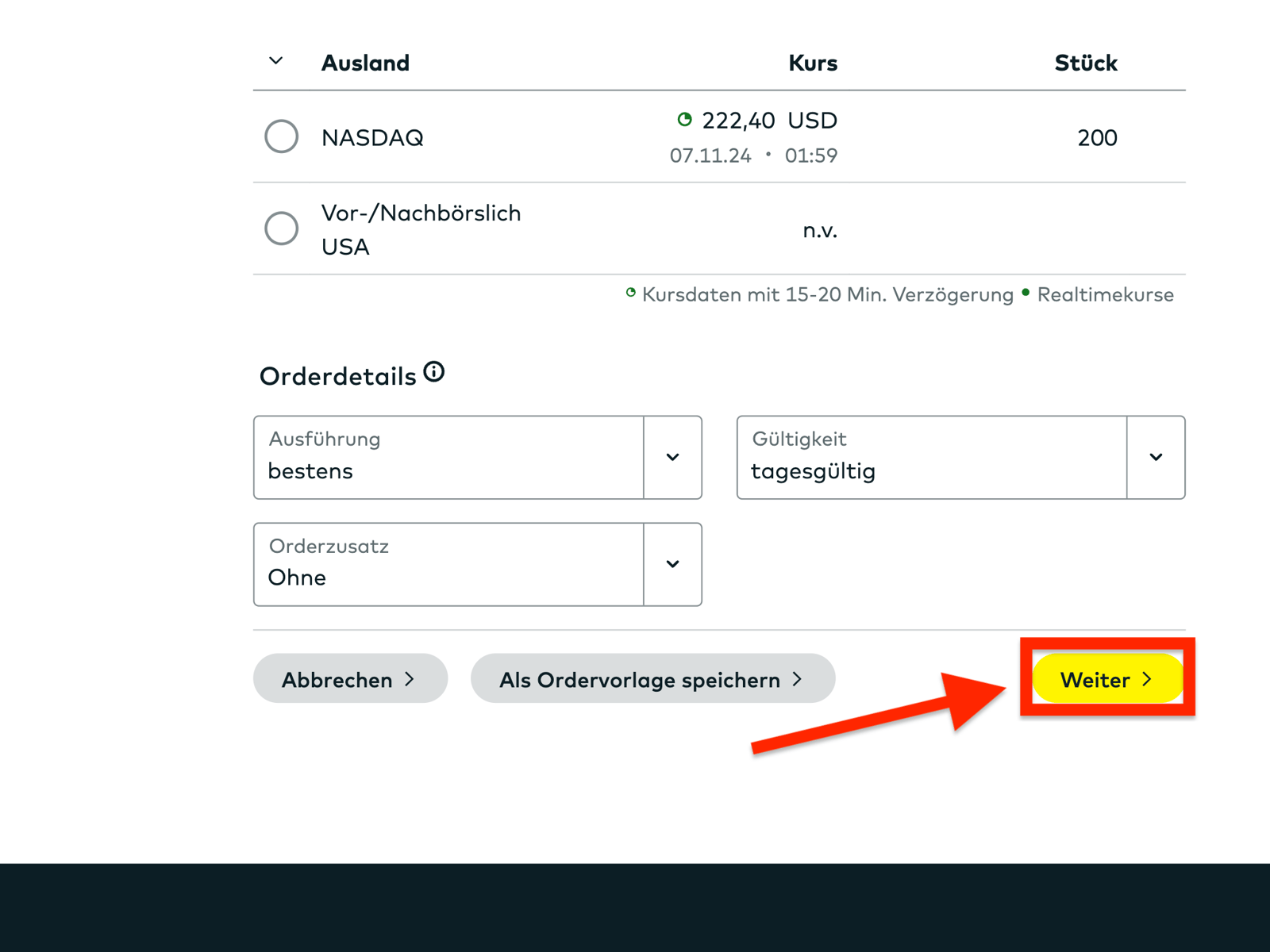The width and height of the screenshot is (1270, 952).
Task: Open the Orderzusatz dropdown
Action: coord(672,564)
